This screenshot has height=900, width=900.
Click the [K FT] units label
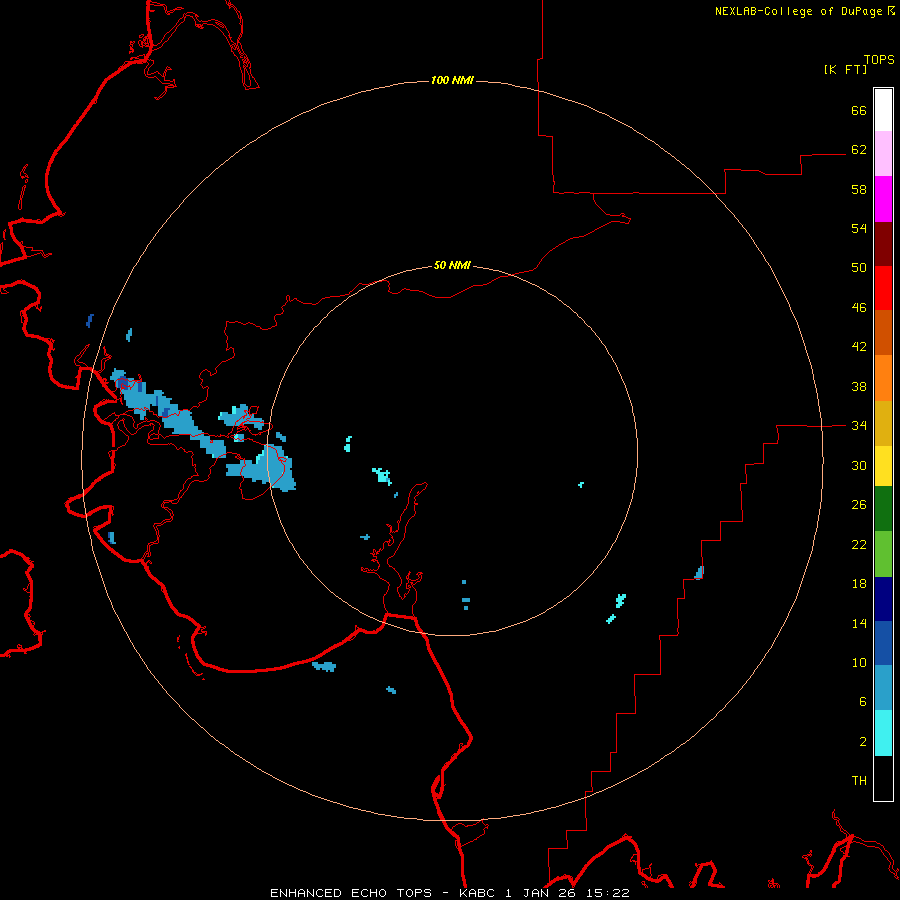coord(845,69)
